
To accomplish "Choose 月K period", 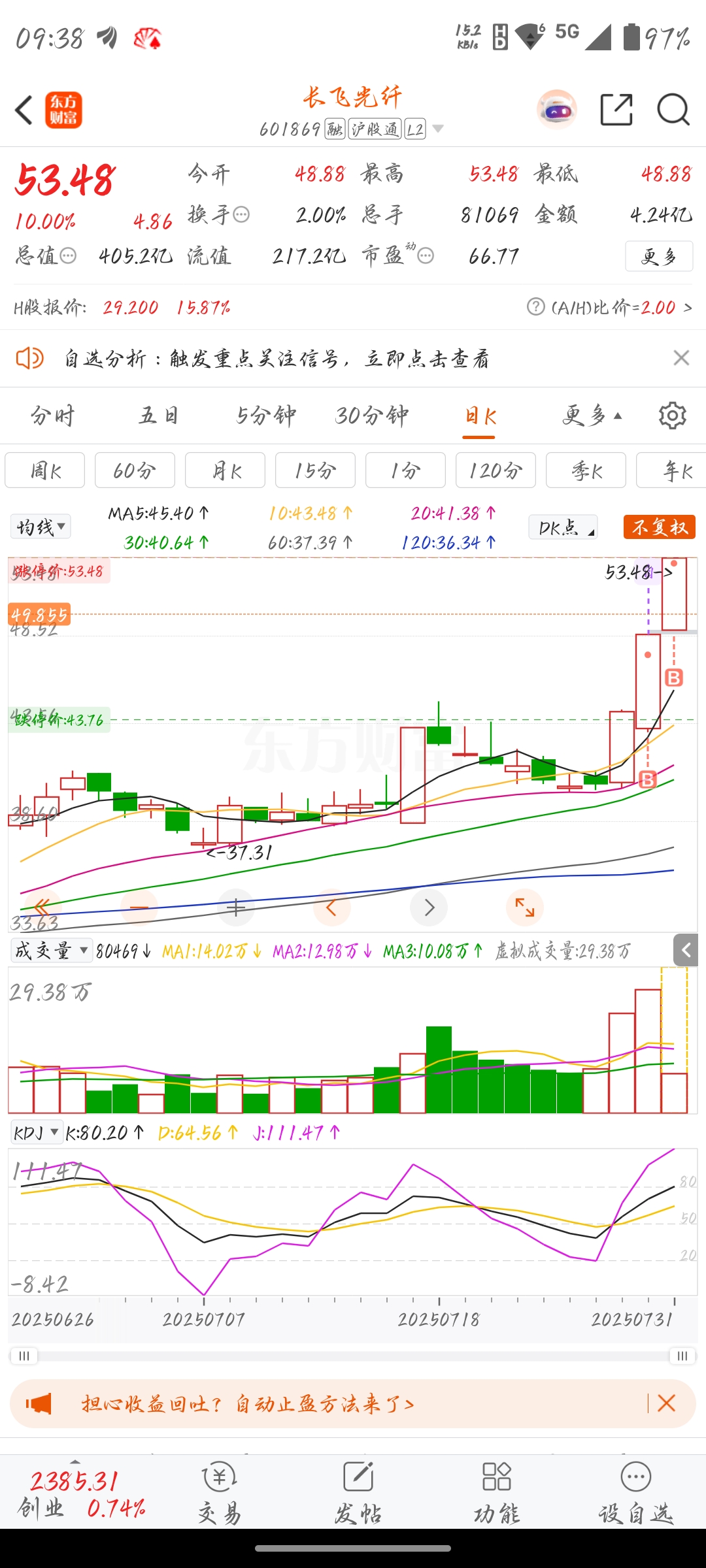I will pyautogui.click(x=225, y=470).
